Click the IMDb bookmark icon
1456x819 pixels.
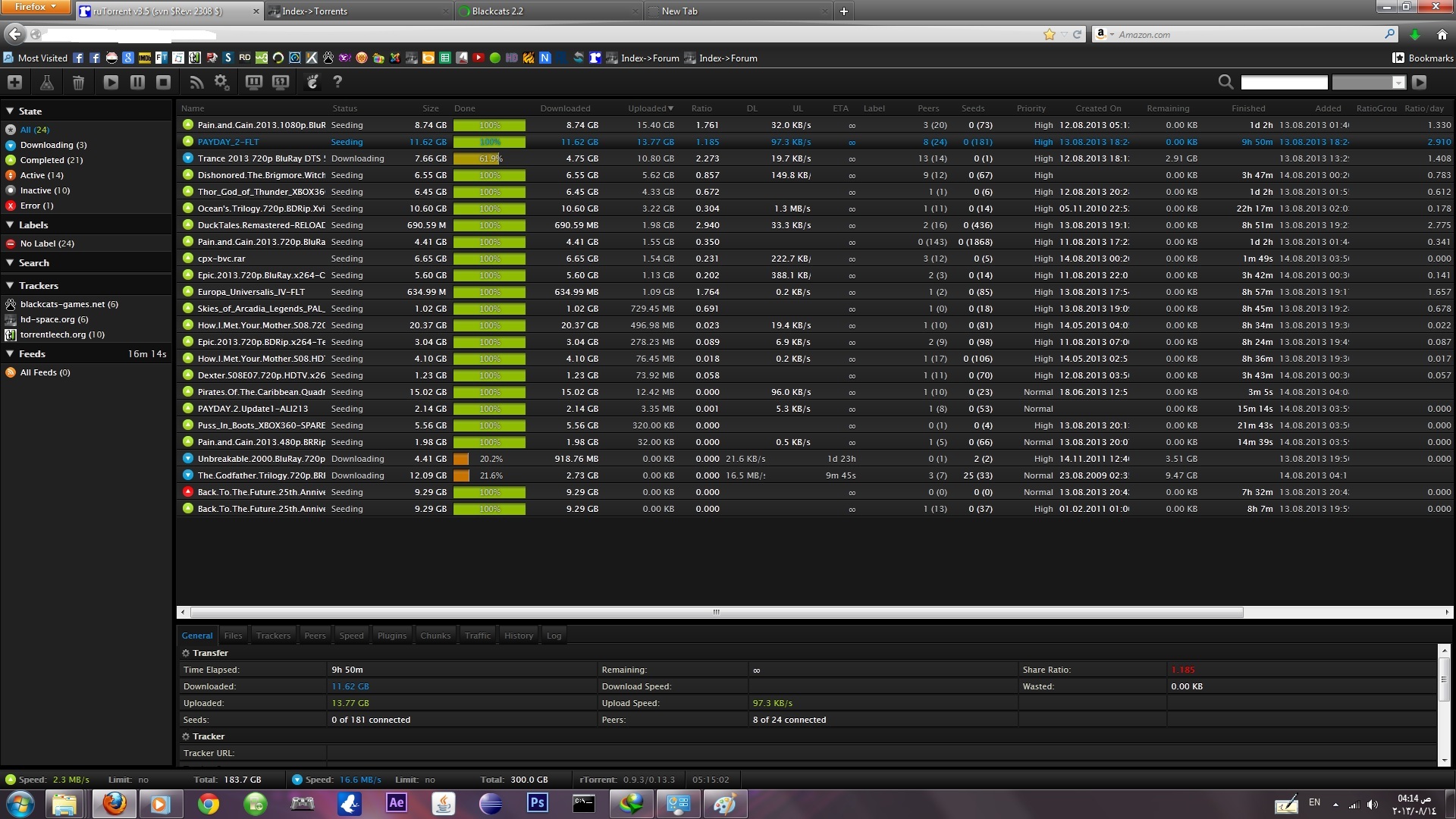click(144, 58)
